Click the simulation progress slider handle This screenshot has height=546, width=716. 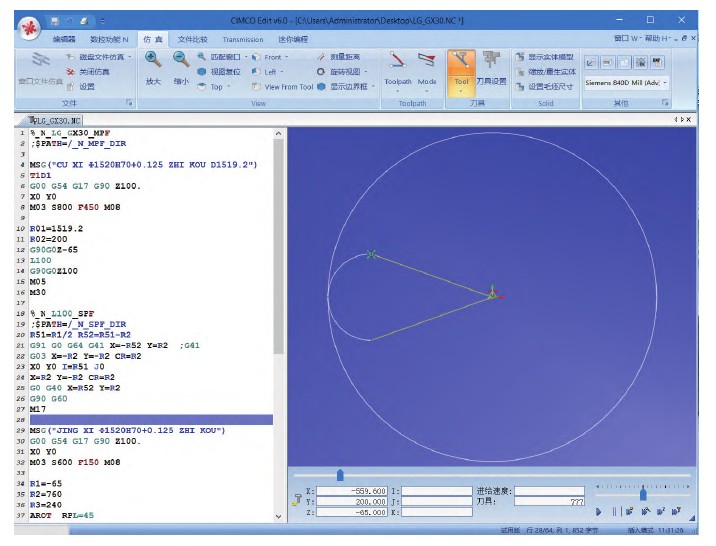coord(340,475)
